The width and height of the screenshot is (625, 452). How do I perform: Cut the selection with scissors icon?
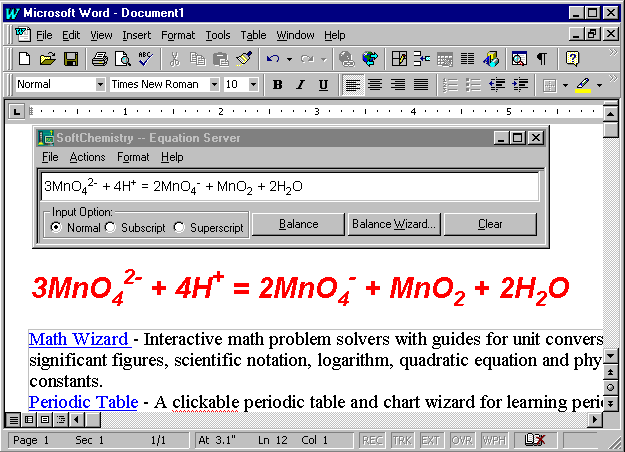[174, 59]
